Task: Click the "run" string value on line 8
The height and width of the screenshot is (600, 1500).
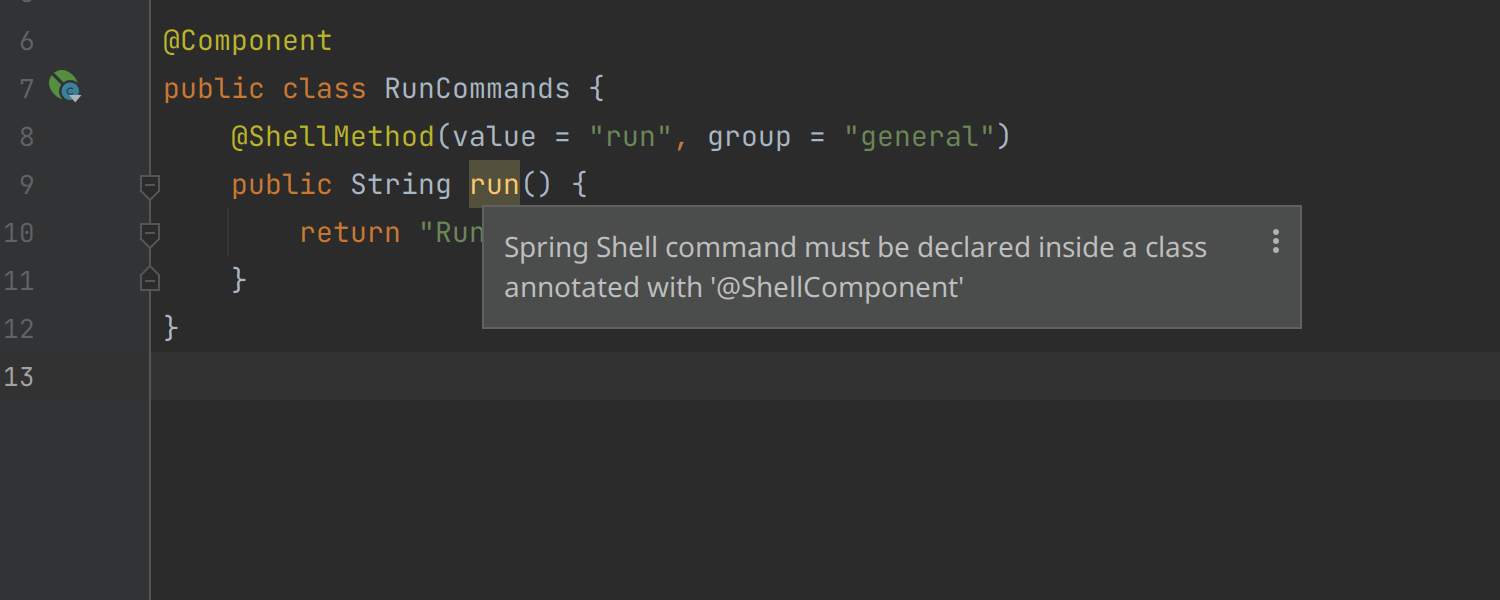Action: tap(630, 137)
